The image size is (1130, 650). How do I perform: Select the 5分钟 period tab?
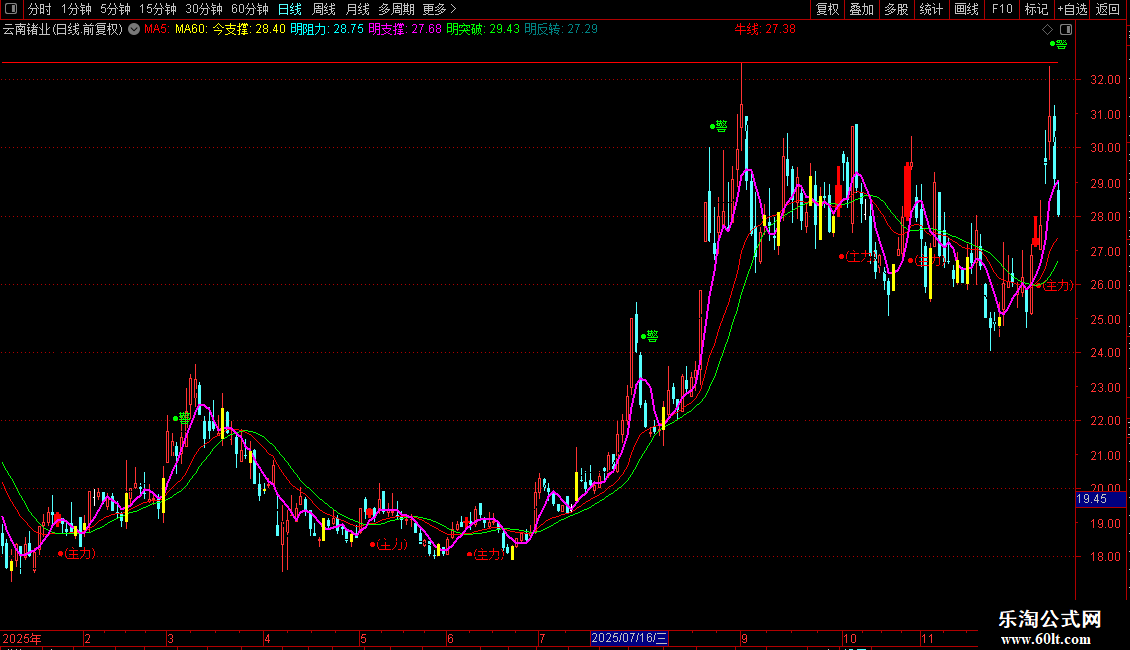[x=115, y=9]
